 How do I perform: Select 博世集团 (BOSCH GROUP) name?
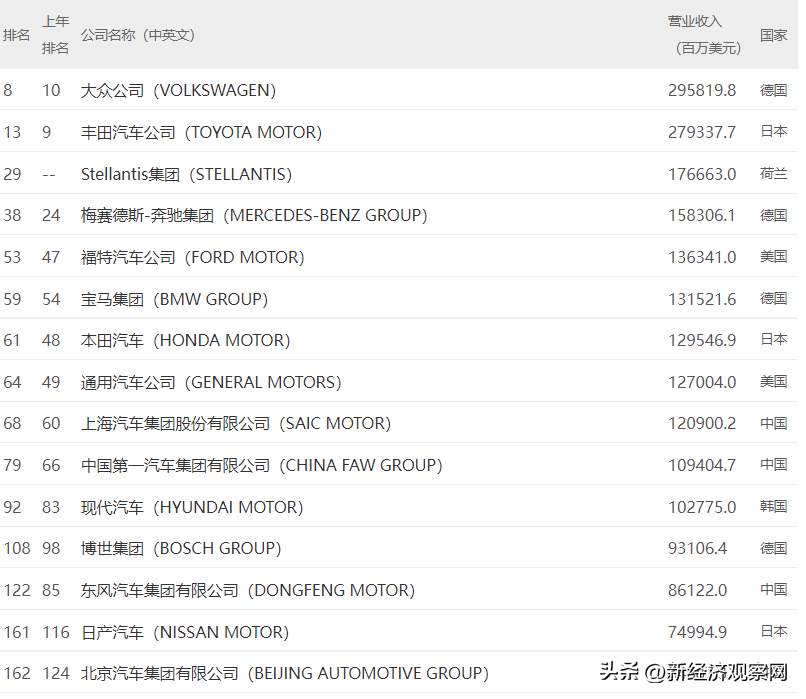181,548
